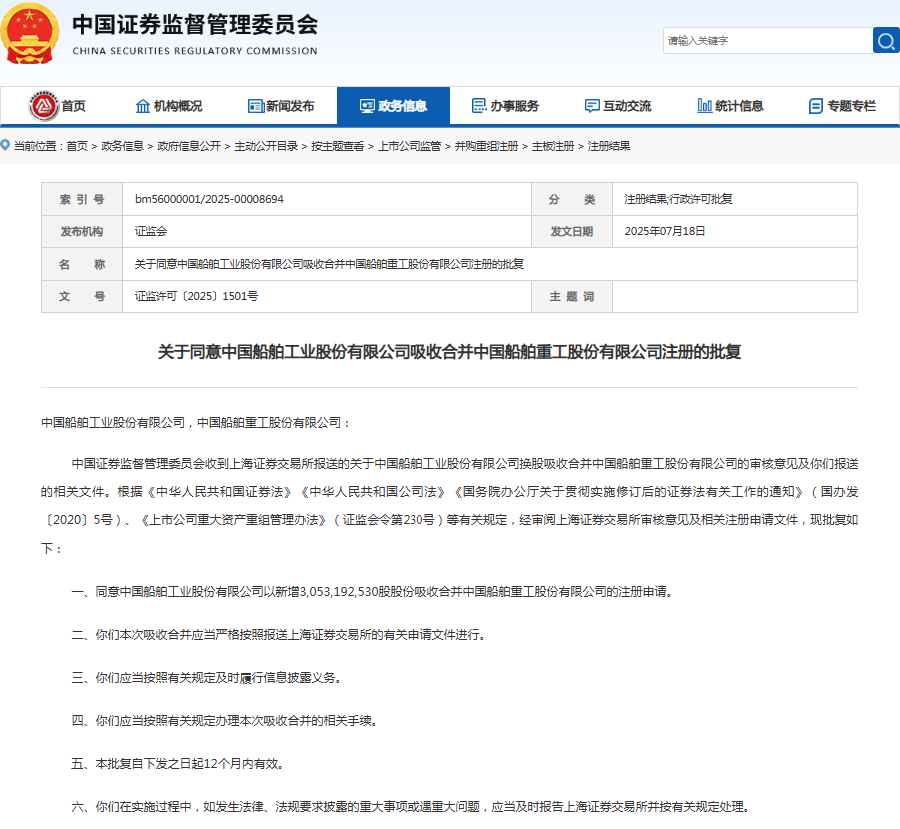
Task: Open 政府信息公开 breadcrumb link
Action: 189,146
